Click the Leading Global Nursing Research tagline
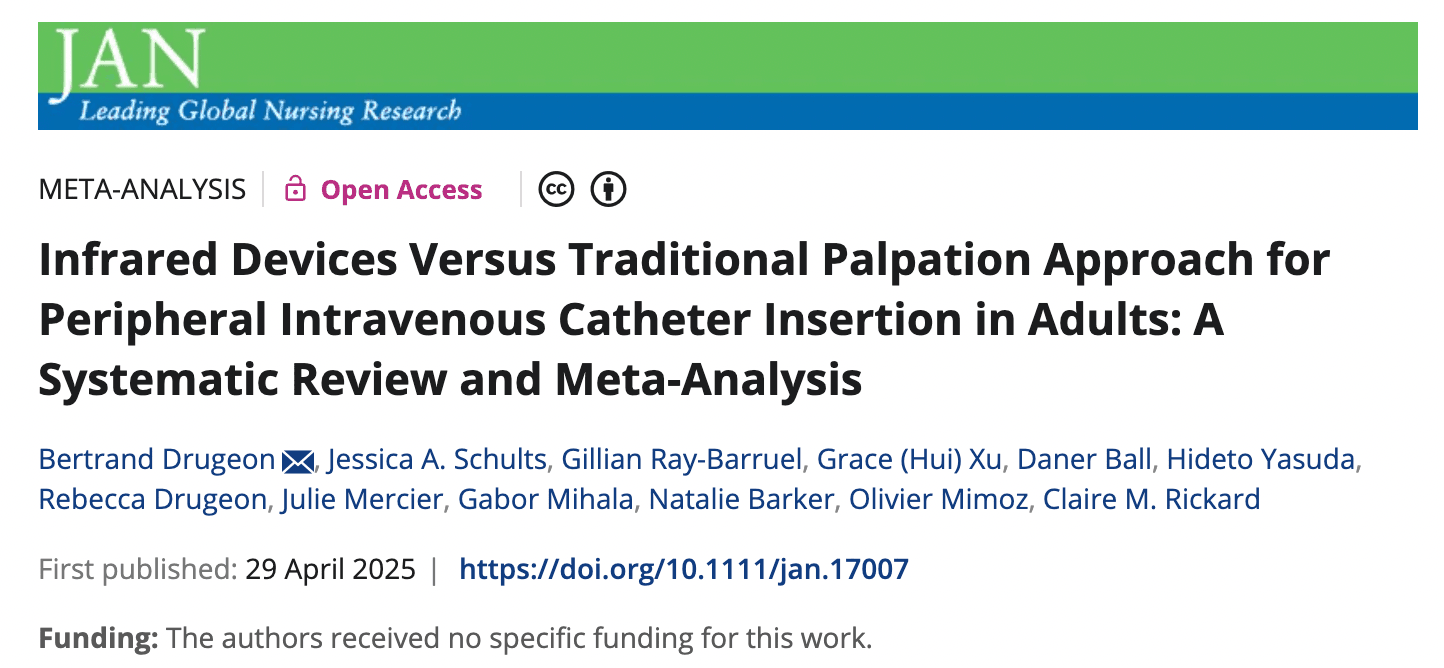Viewport: 1444px width, 668px height. (270, 111)
